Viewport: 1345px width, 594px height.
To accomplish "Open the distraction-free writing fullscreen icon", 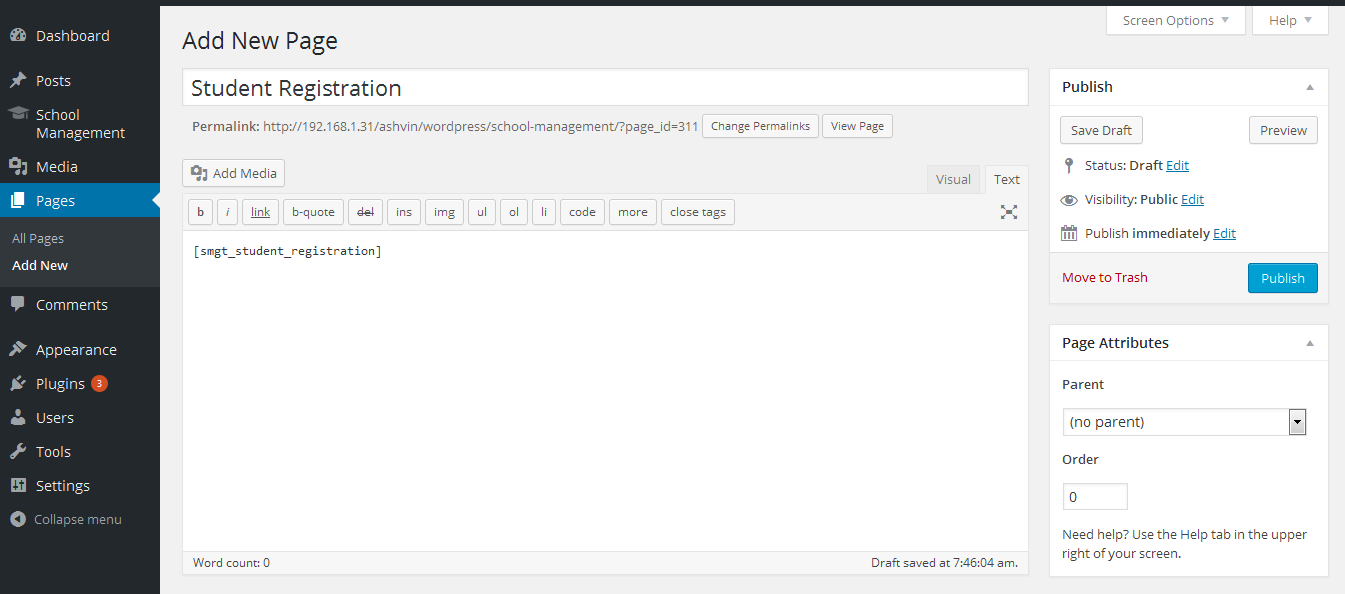I will pyautogui.click(x=1008, y=211).
